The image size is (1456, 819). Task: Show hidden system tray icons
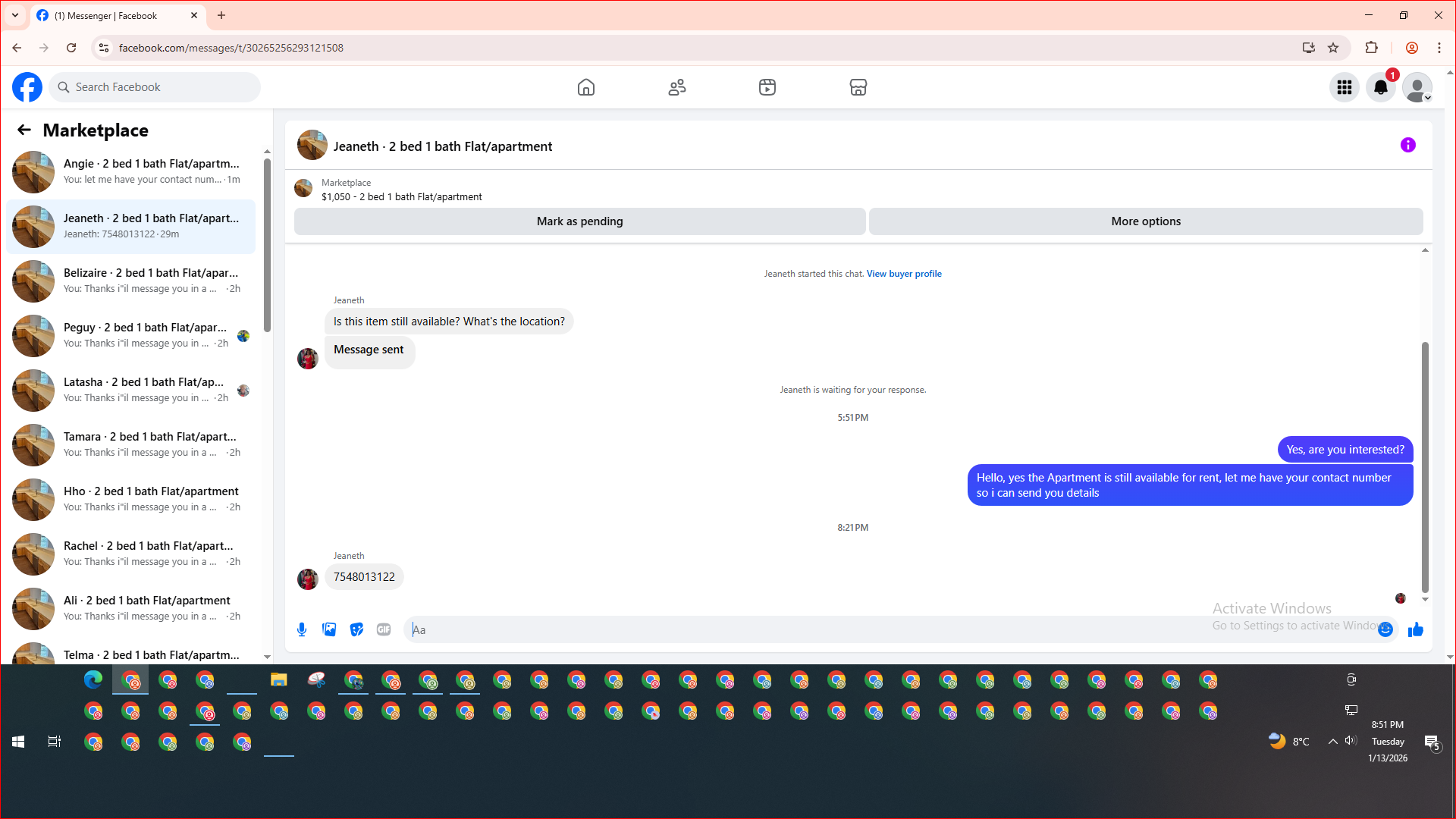[1332, 742]
